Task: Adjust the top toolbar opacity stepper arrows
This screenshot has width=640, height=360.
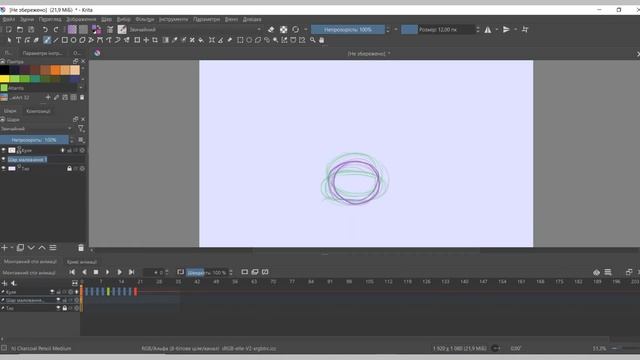Action: coord(388,29)
